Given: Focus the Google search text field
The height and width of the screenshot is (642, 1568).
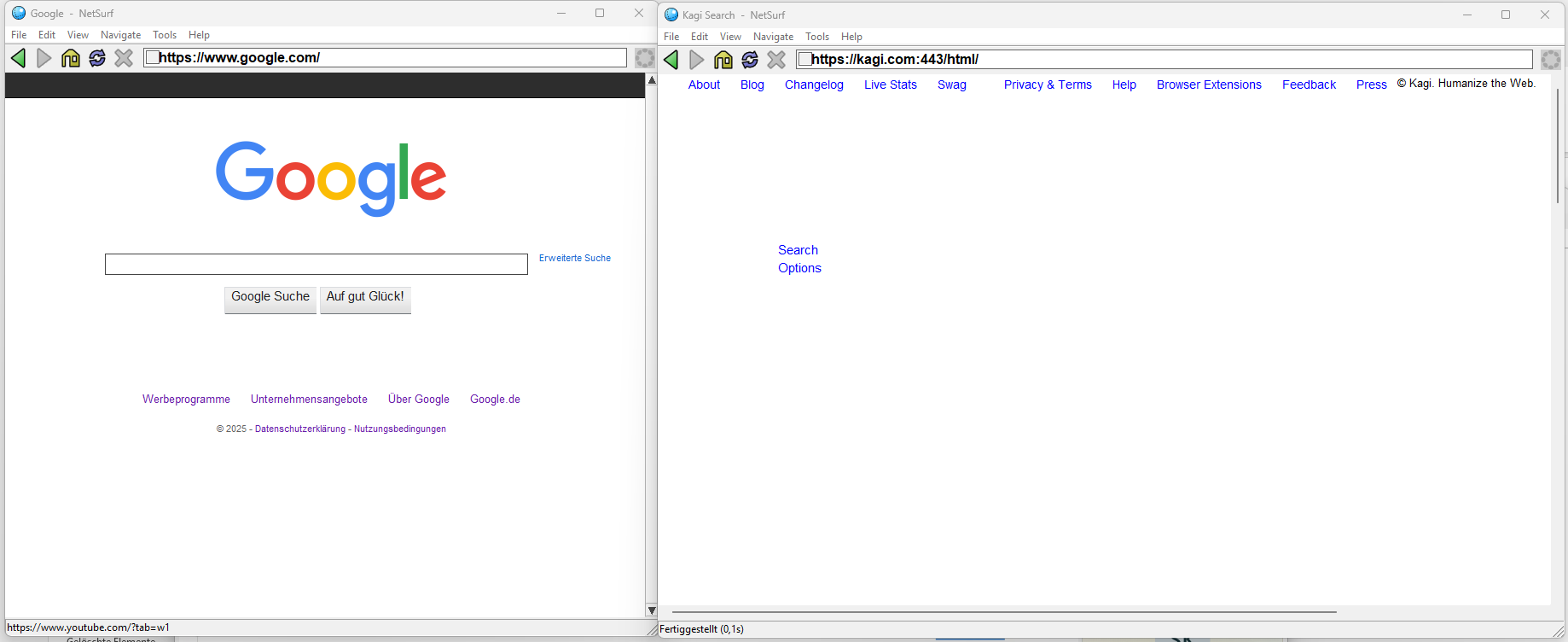Looking at the screenshot, I should 316,265.
